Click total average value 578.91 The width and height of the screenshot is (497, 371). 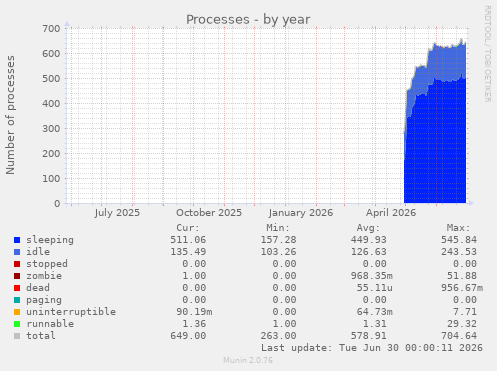coord(369,336)
